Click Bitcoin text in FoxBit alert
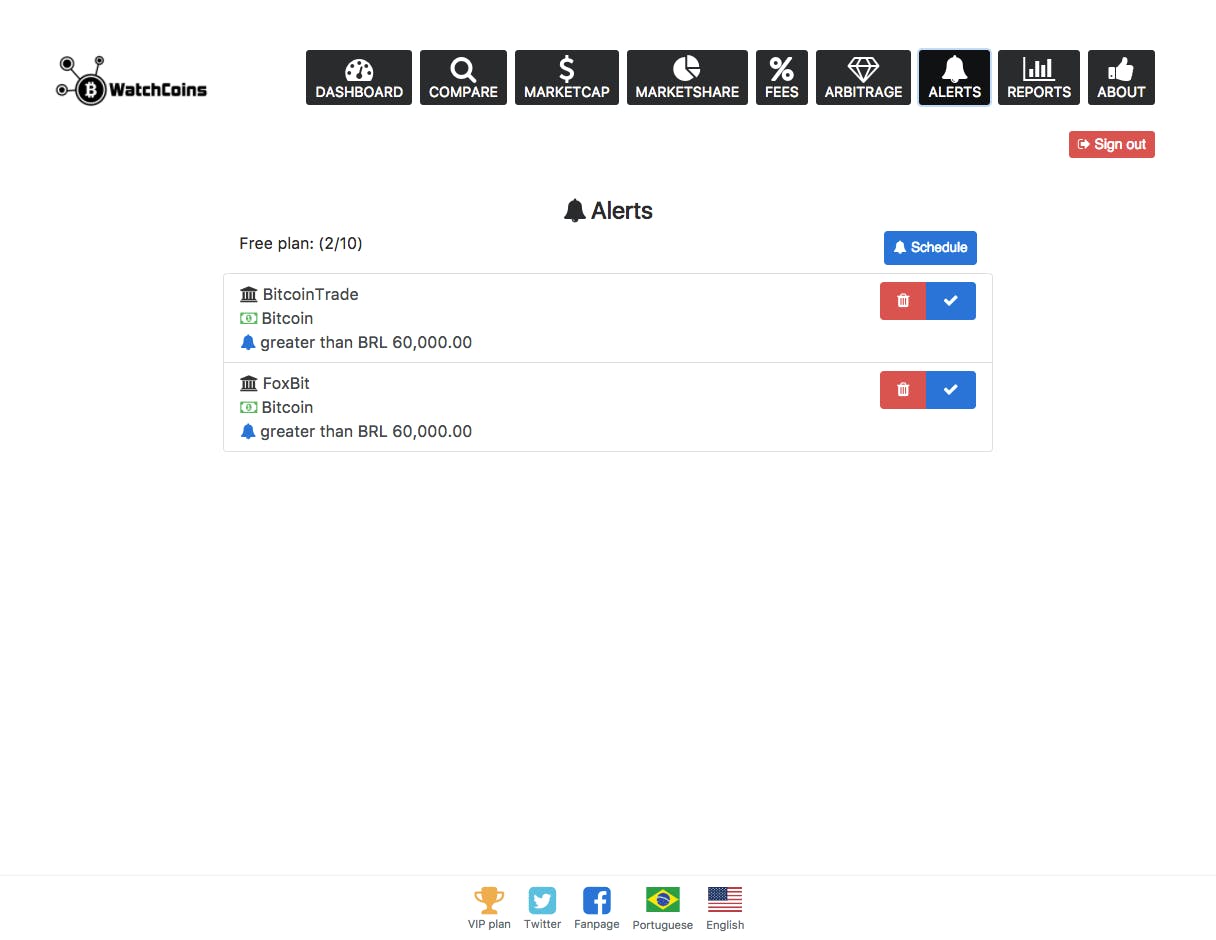The height and width of the screenshot is (940, 1216). coord(287,407)
